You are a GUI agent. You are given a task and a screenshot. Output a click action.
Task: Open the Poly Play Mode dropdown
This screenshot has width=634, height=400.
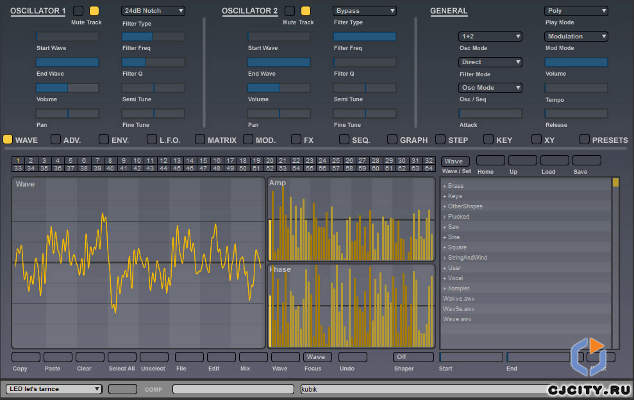pos(576,11)
